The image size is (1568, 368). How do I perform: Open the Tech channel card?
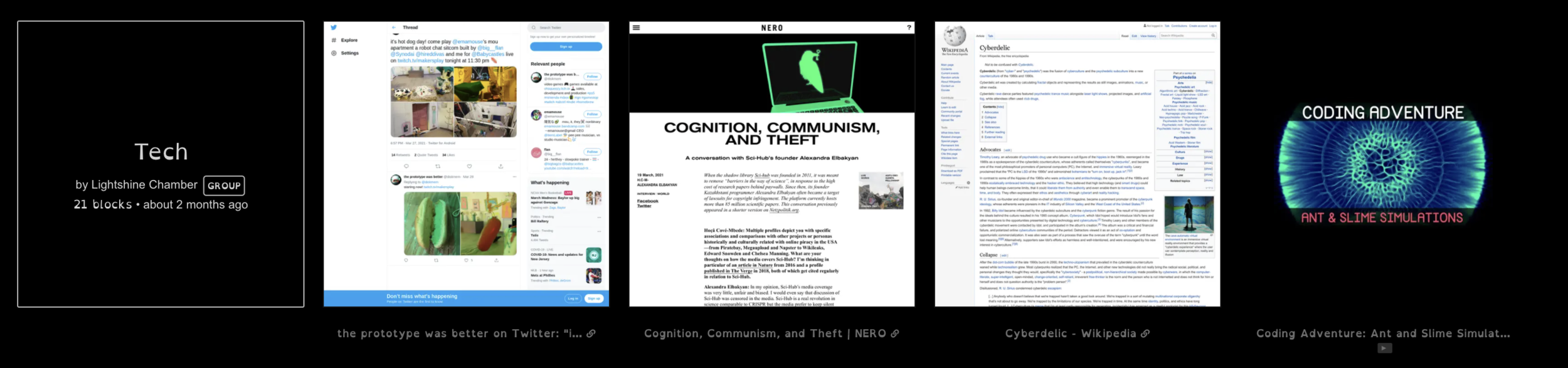click(161, 164)
